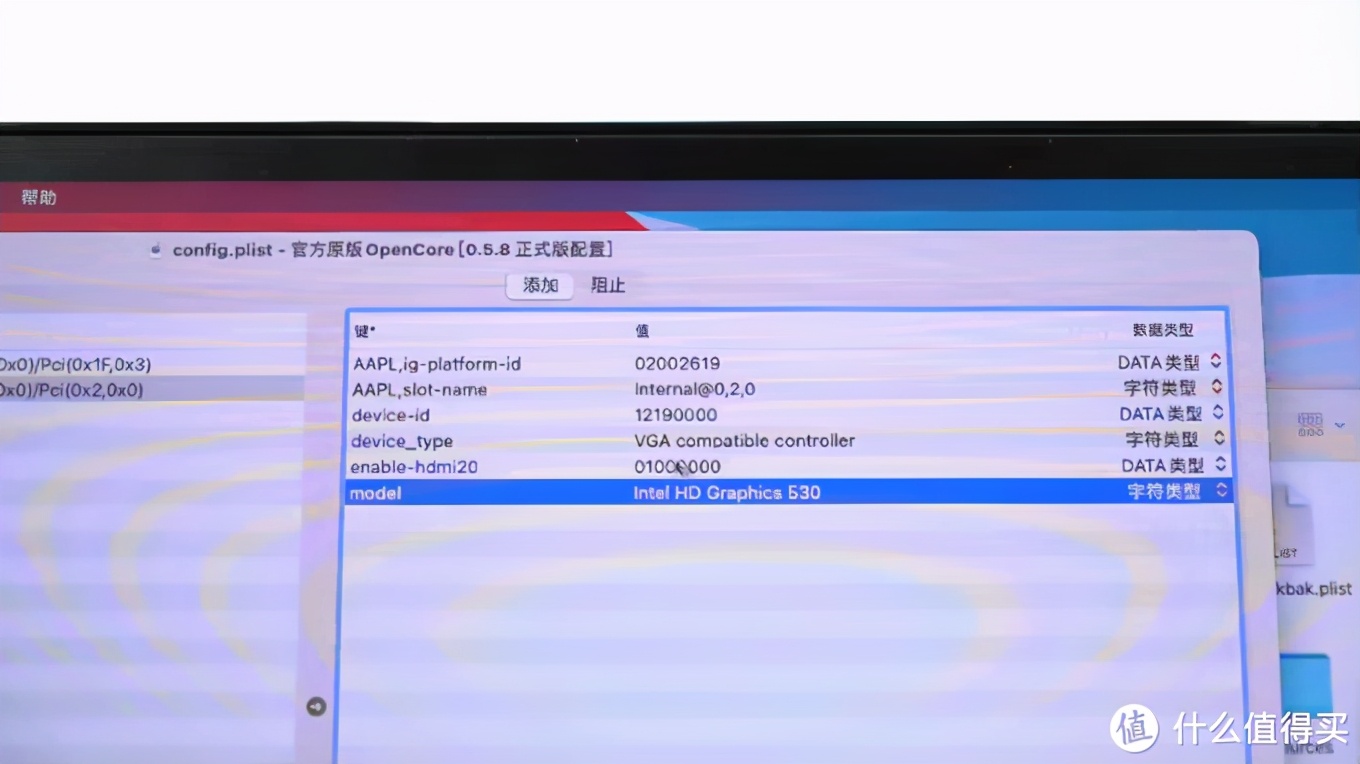Image resolution: width=1360 pixels, height=764 pixels.
Task: Sort by the 键 column header
Action: click(364, 331)
